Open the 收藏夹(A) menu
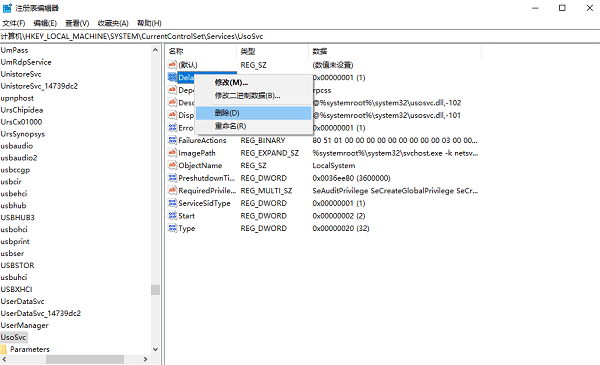Image resolution: width=600 pixels, height=365 pixels. click(x=113, y=23)
